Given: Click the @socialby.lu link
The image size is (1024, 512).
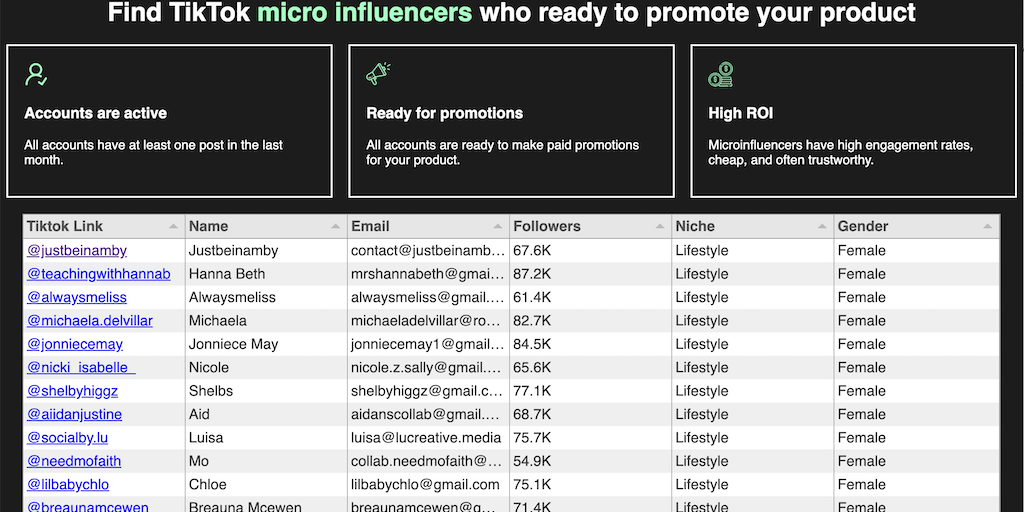Looking at the screenshot, I should tap(67, 438).
